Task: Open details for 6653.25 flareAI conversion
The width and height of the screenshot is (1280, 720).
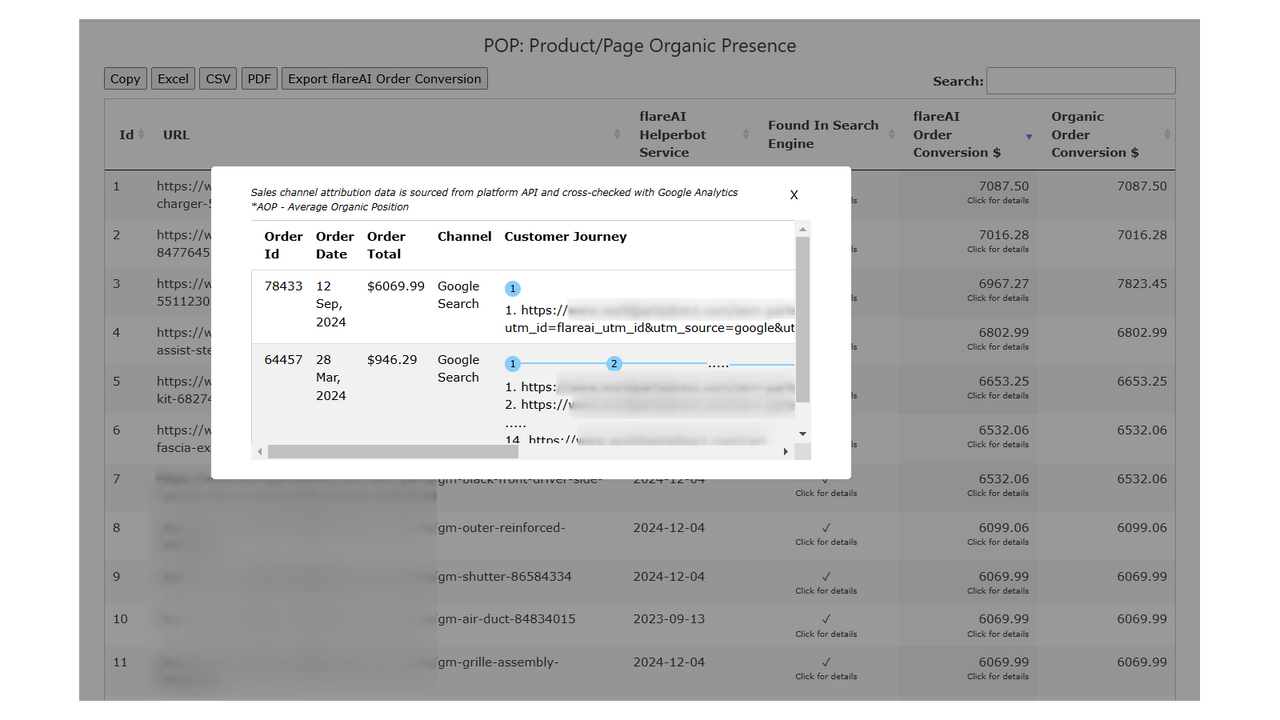Action: pyautogui.click(x=998, y=396)
